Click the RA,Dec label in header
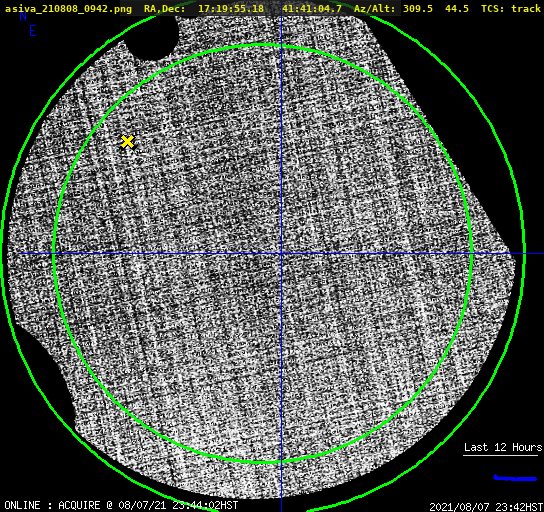Viewport: 544px width, 512px height. [165, 9]
